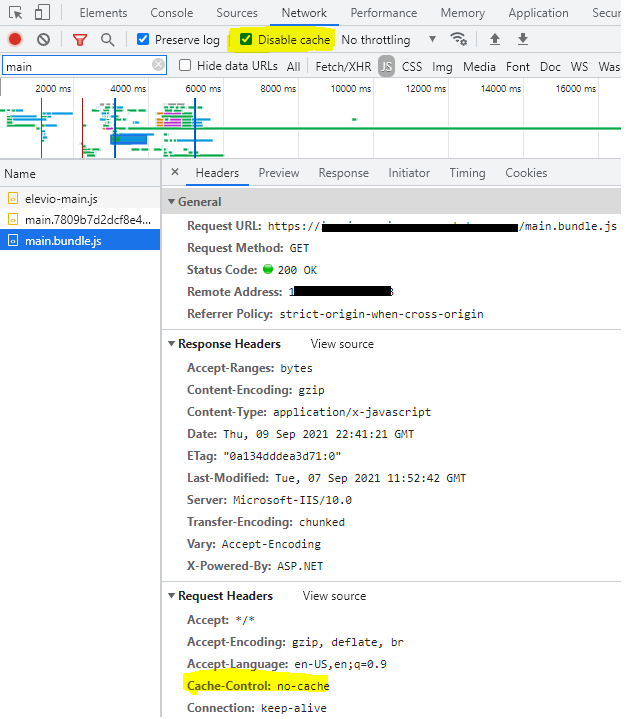Collapse the Response Headers section

(x=171, y=344)
